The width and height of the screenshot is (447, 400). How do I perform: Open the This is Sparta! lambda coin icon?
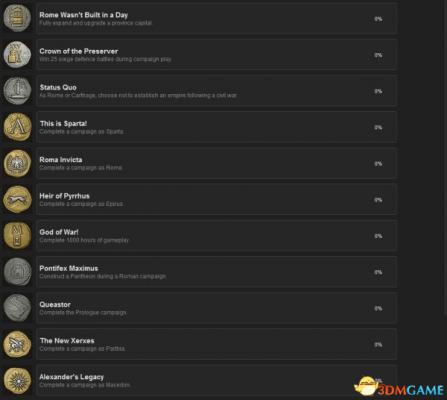coord(17,127)
